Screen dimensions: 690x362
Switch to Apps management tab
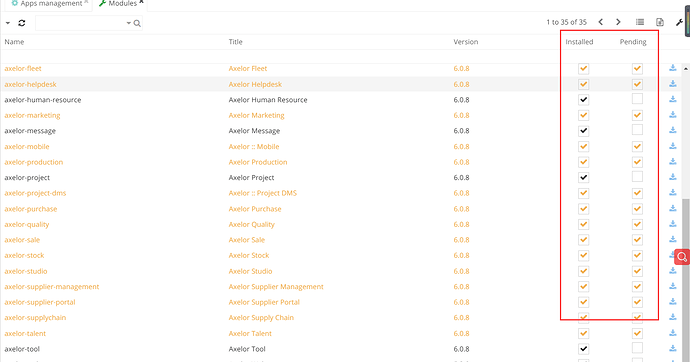(51, 4)
